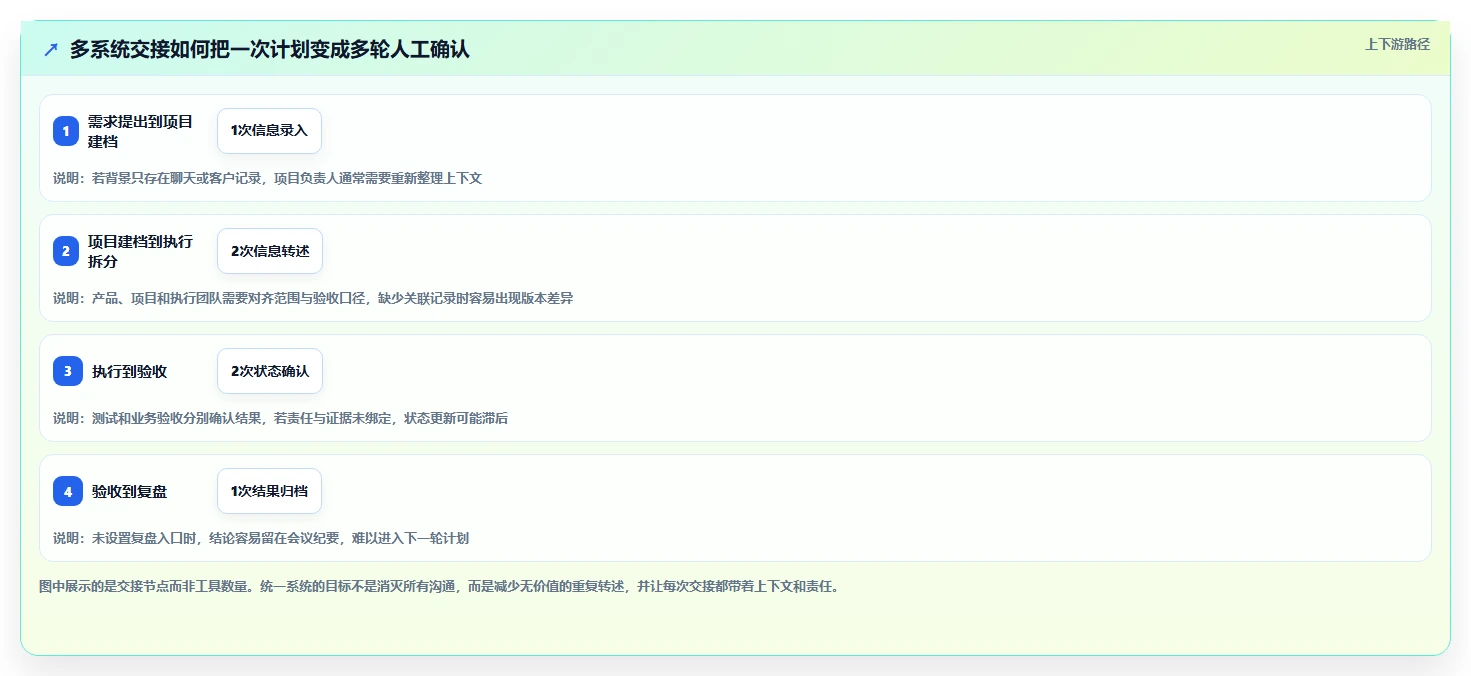Click the step 2 number badge
Viewport: 1471px width, 676px height.
tap(66, 251)
